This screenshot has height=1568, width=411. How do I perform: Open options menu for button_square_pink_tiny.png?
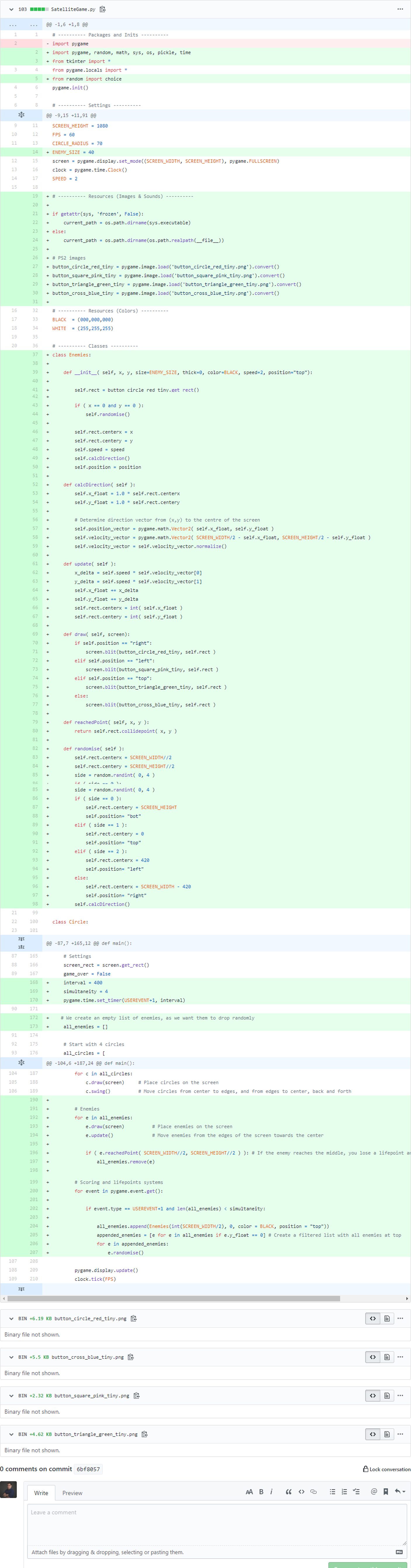pos(400,1395)
